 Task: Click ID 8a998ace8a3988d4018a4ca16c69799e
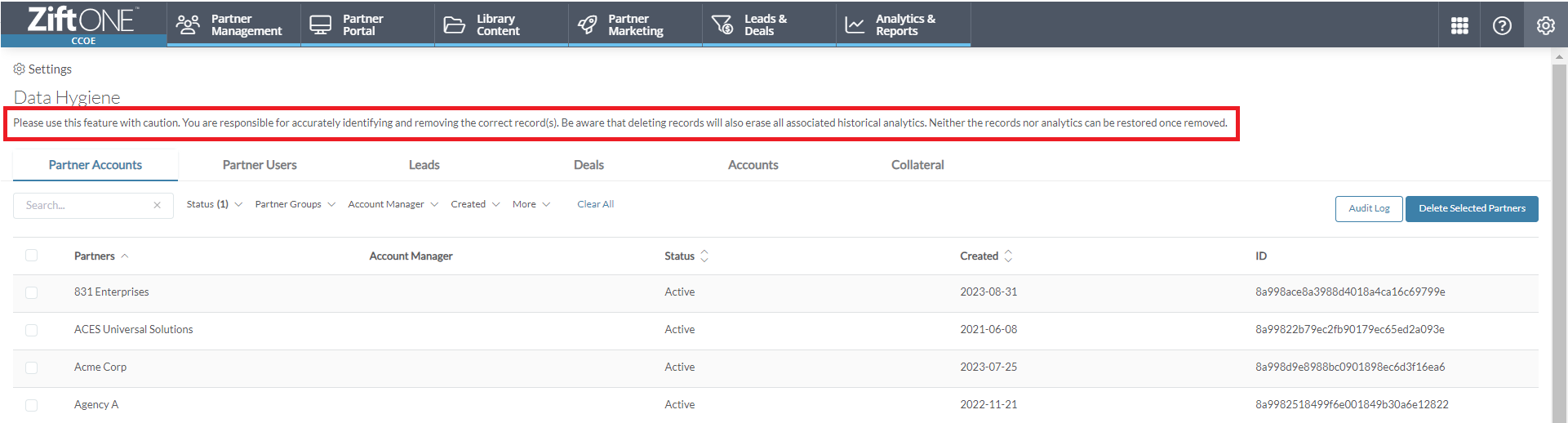click(1350, 292)
